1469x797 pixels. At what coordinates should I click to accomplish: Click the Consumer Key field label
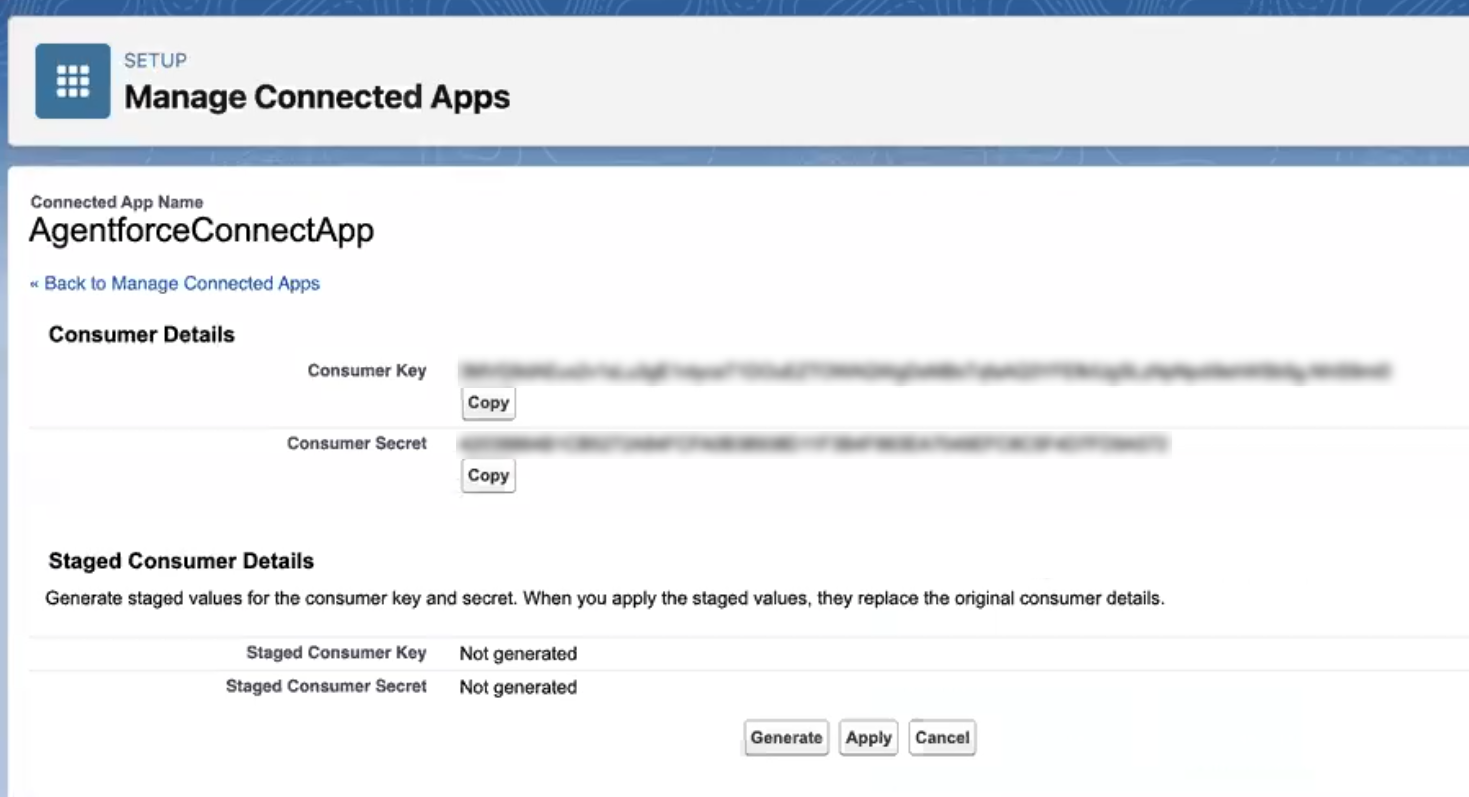coord(367,371)
